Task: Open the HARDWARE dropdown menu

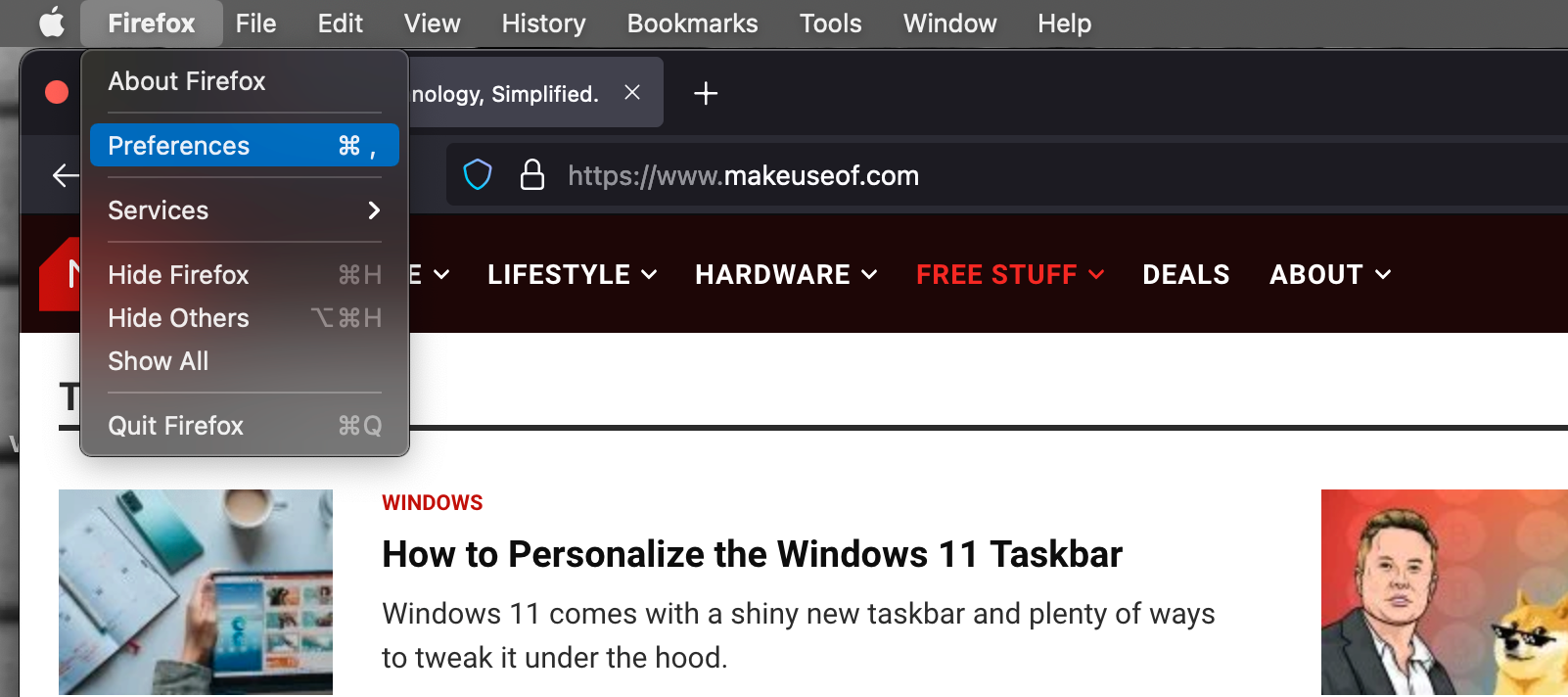Action: [785, 275]
